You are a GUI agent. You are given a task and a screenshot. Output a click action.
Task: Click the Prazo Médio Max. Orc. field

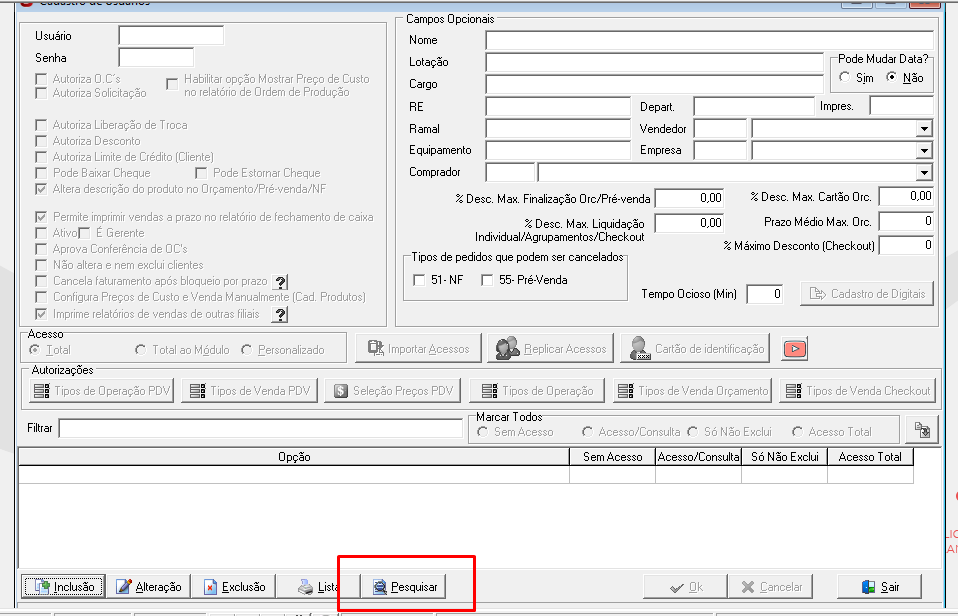(906, 222)
